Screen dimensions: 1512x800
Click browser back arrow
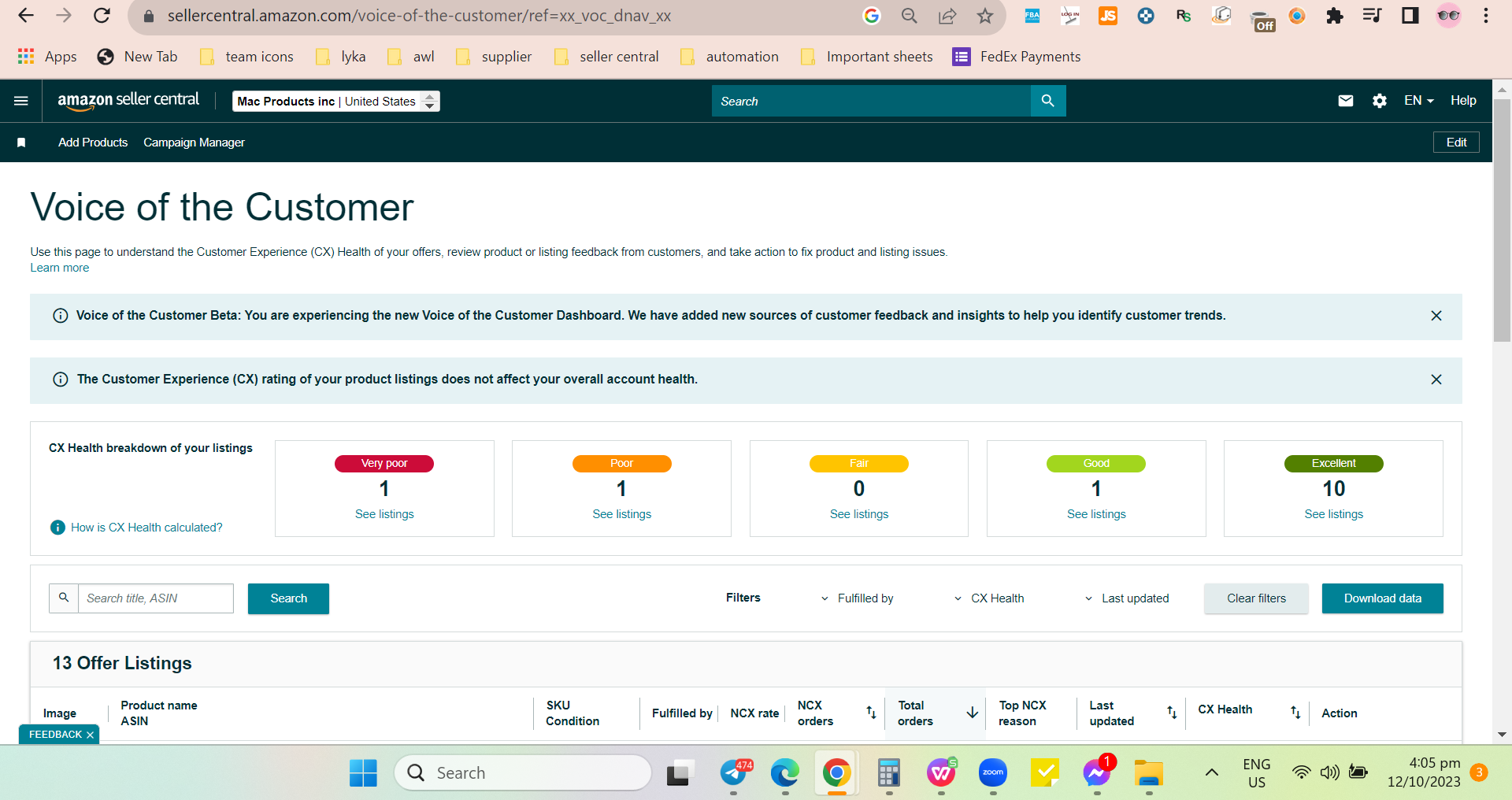(26, 16)
